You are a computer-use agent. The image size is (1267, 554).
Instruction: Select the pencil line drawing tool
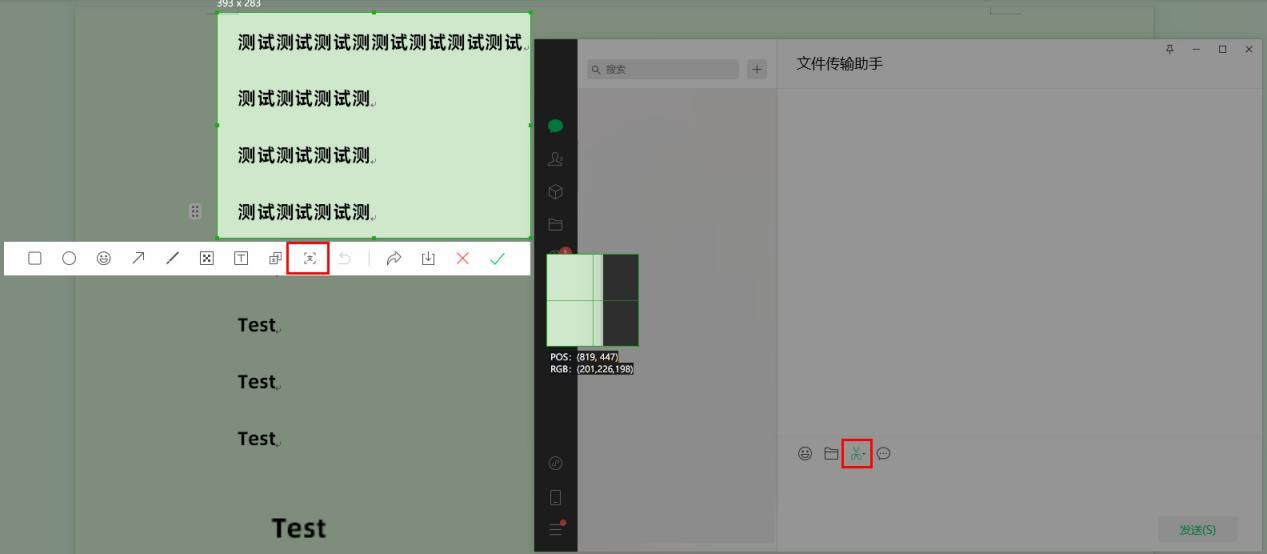point(172,258)
